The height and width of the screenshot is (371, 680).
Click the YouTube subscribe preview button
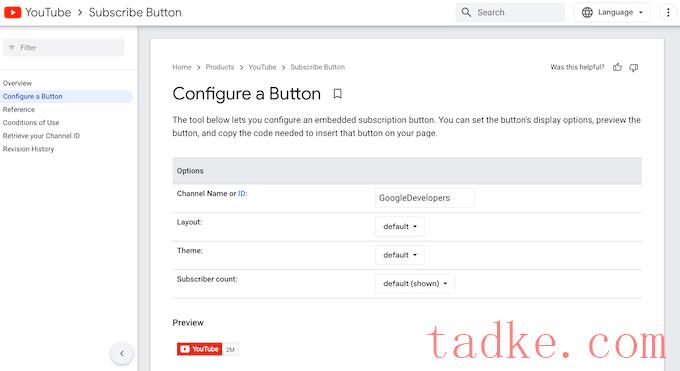[x=199, y=349]
